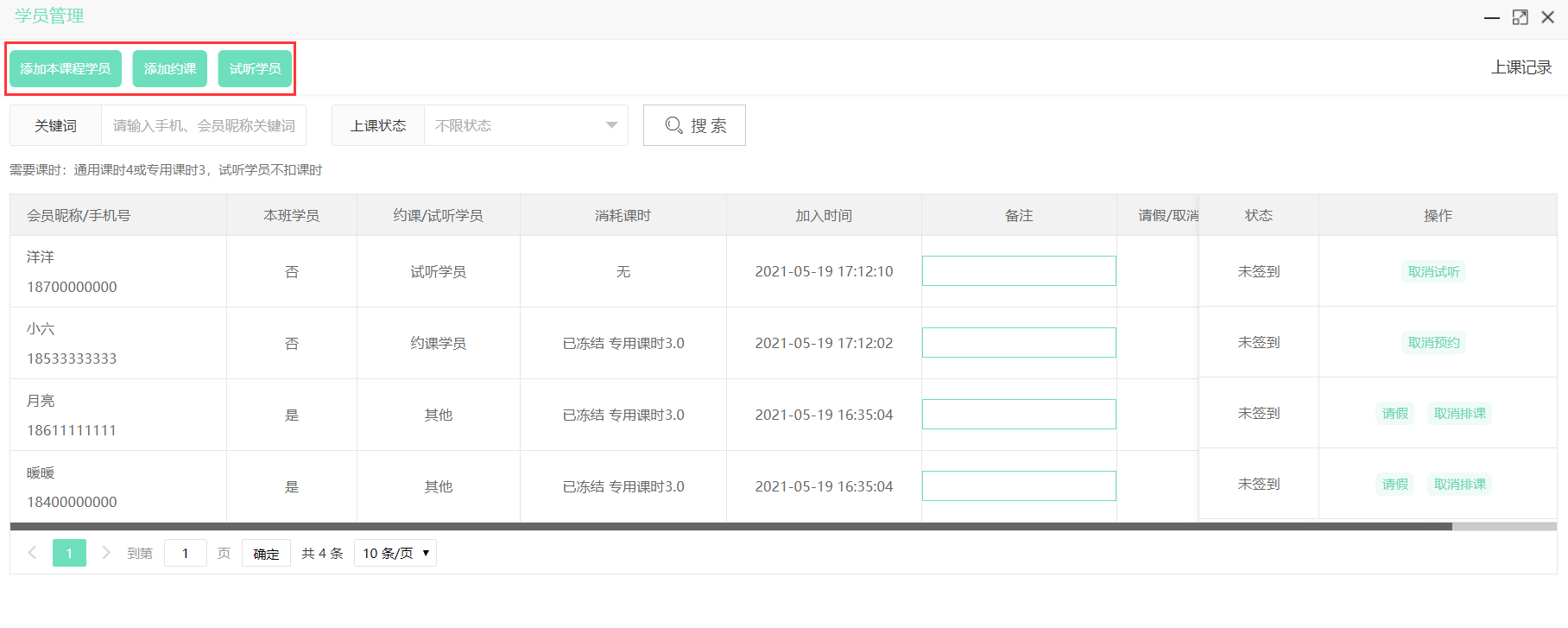
Task: Click 取消排课 for 月亮
Action: [1459, 413]
